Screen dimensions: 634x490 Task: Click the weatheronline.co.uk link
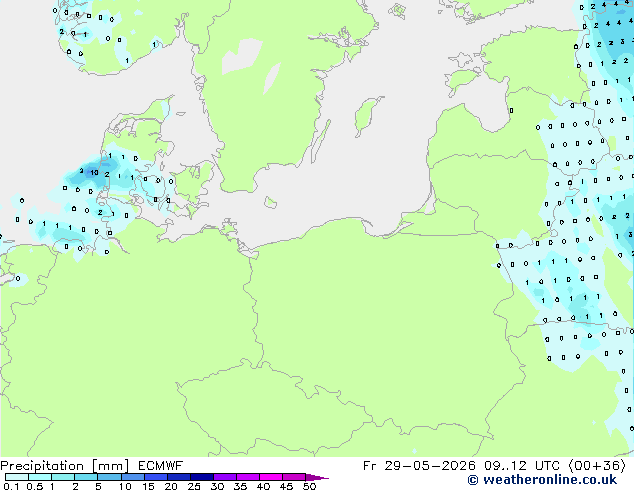click(550, 480)
